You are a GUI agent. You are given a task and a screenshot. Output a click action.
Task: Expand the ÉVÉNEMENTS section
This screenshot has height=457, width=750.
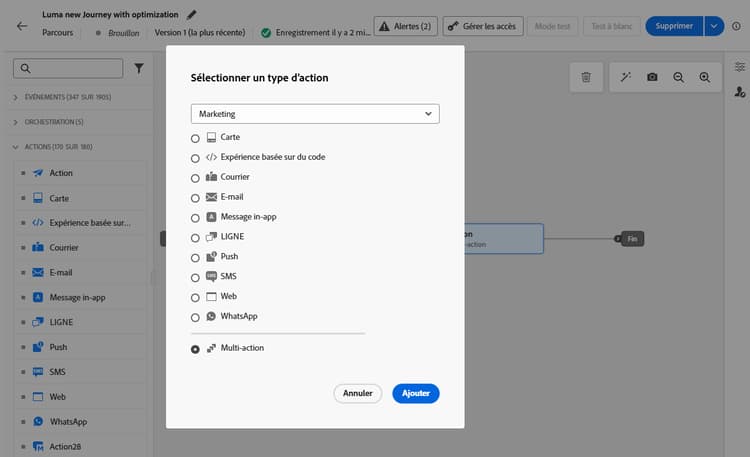click(x=15, y=96)
